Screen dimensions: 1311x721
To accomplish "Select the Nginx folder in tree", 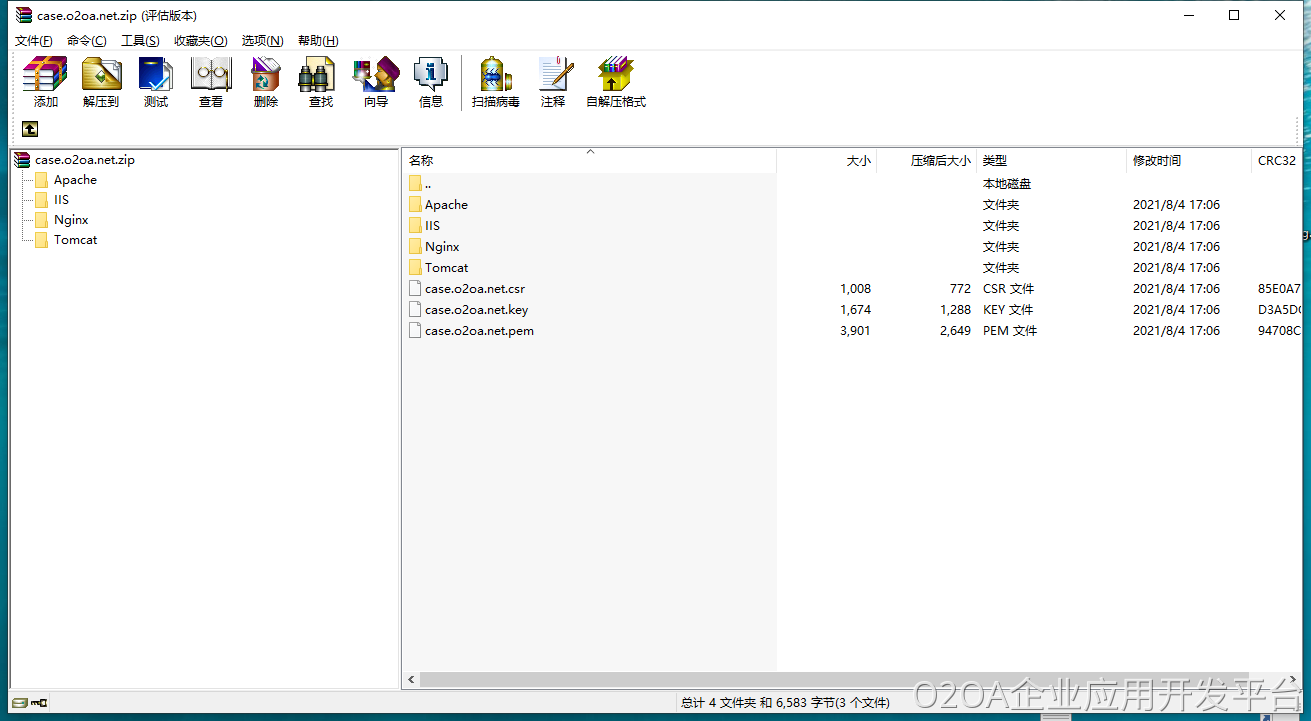I will point(71,220).
